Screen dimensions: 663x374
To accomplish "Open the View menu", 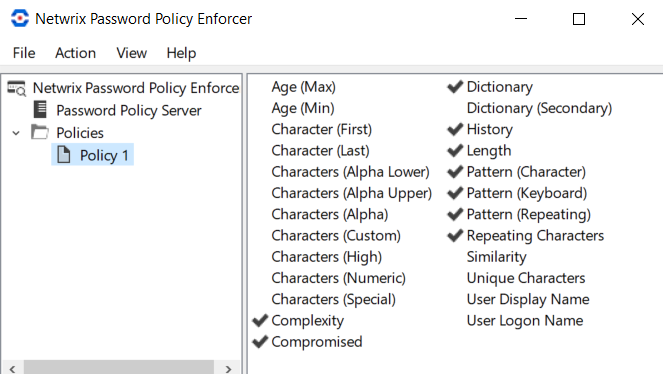I will (132, 53).
